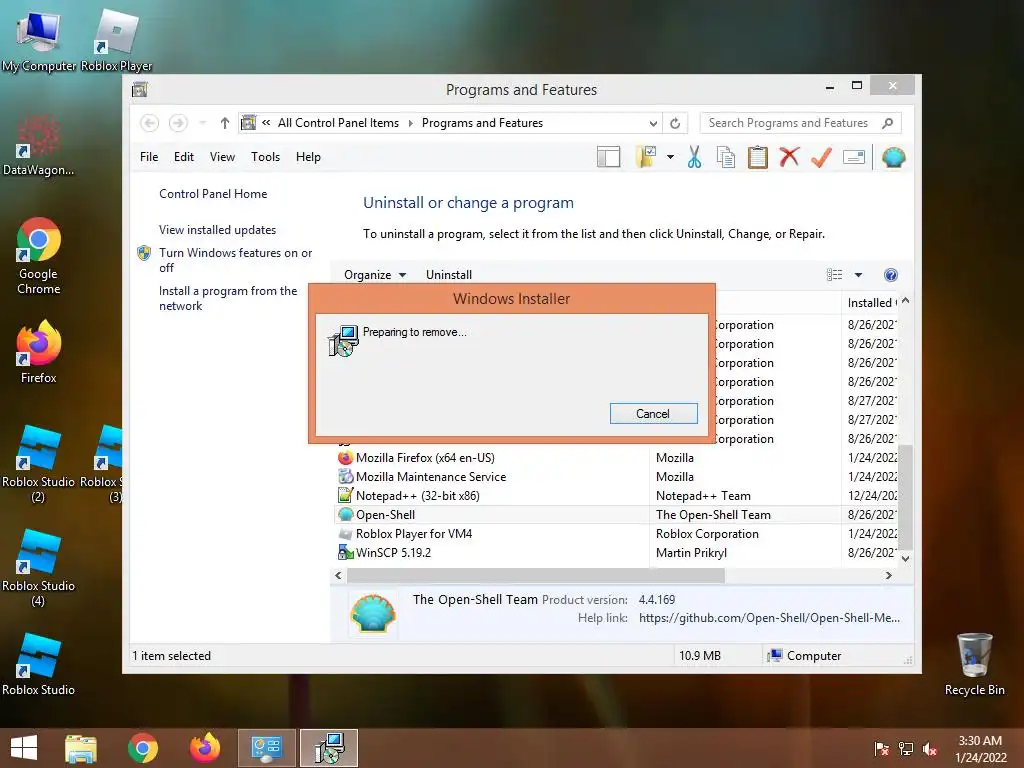Viewport: 1024px width, 768px height.
Task: Click the network tray icon
Action: [x=906, y=749]
